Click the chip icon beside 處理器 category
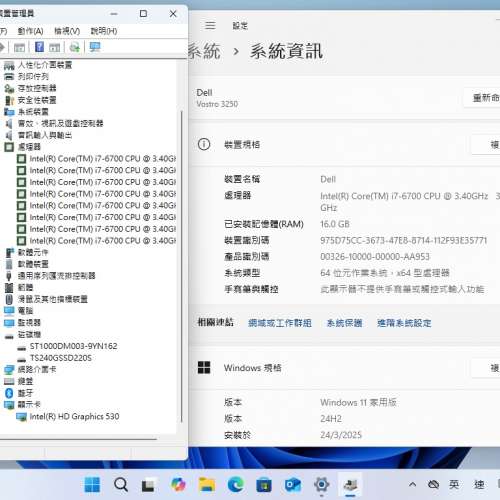 coord(9,147)
